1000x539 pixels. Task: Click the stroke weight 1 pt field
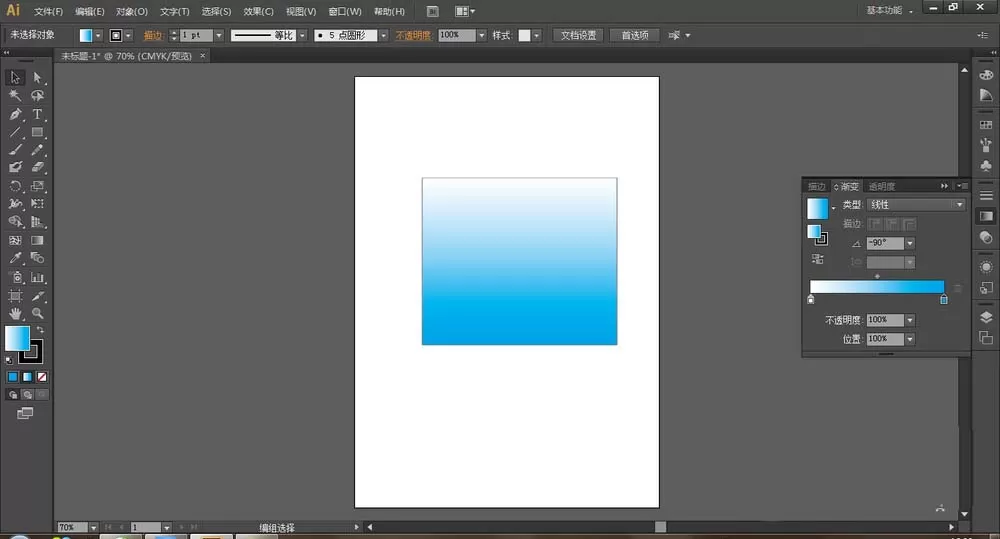click(x=196, y=35)
